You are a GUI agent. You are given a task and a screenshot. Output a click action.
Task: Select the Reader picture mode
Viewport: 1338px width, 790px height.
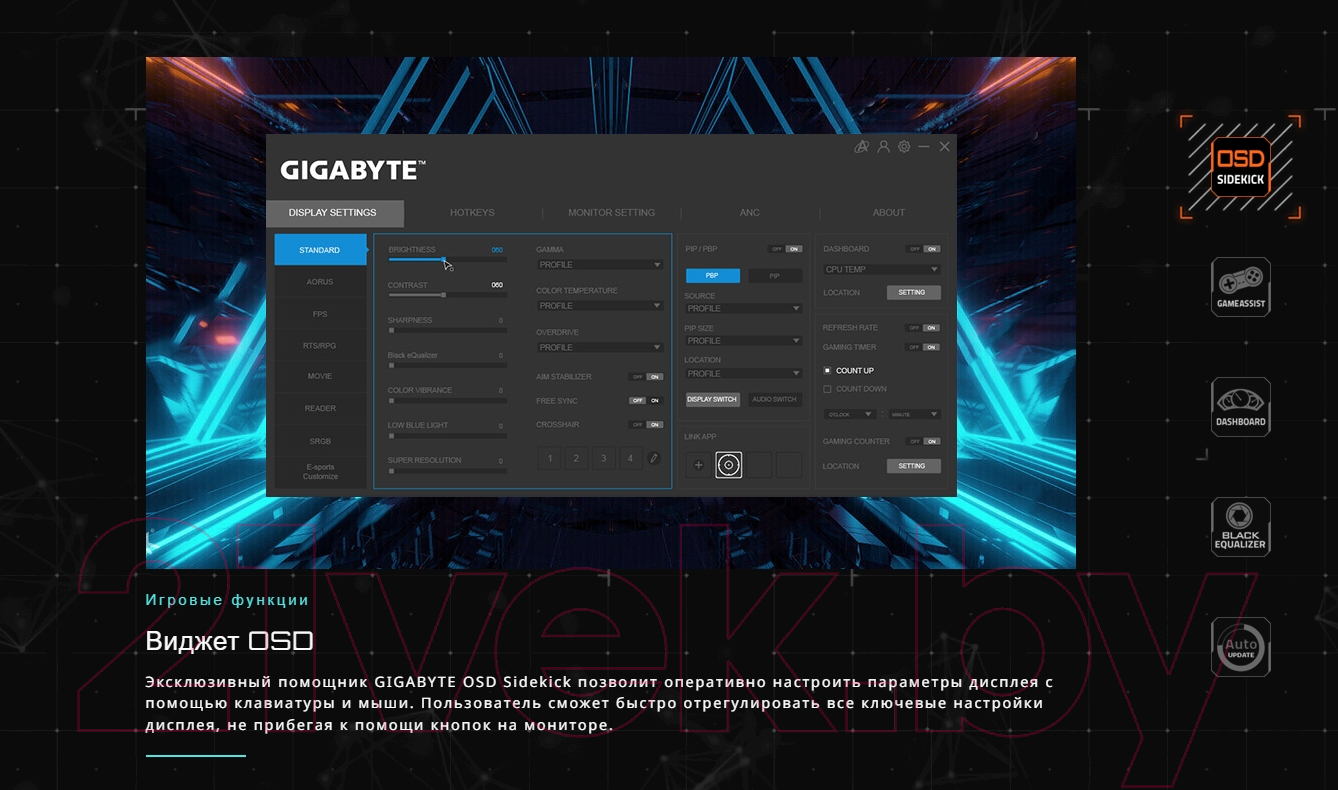click(x=320, y=409)
